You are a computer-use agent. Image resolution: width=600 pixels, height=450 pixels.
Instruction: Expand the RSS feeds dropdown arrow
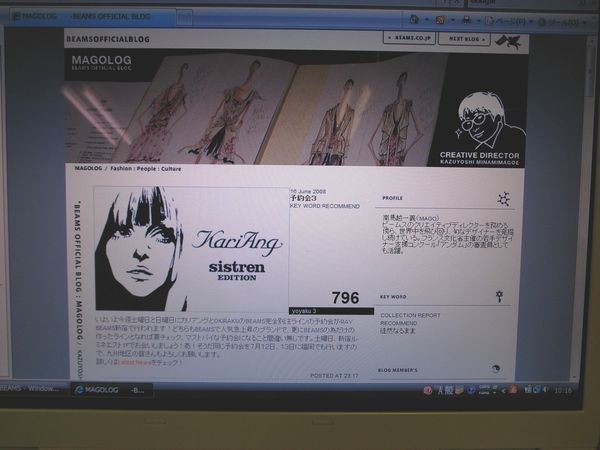[x=453, y=20]
